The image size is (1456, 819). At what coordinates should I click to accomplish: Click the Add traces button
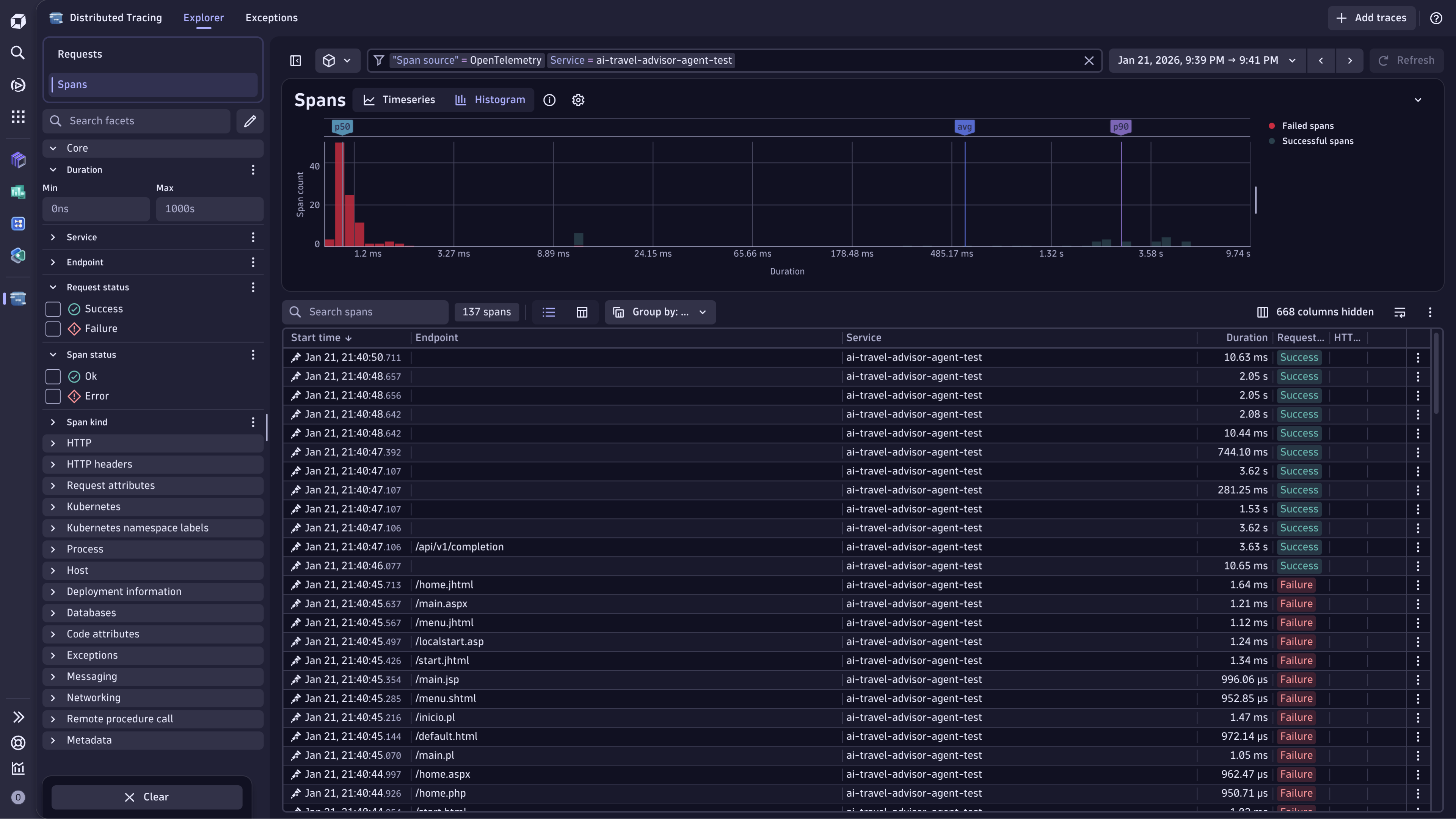tap(1372, 17)
